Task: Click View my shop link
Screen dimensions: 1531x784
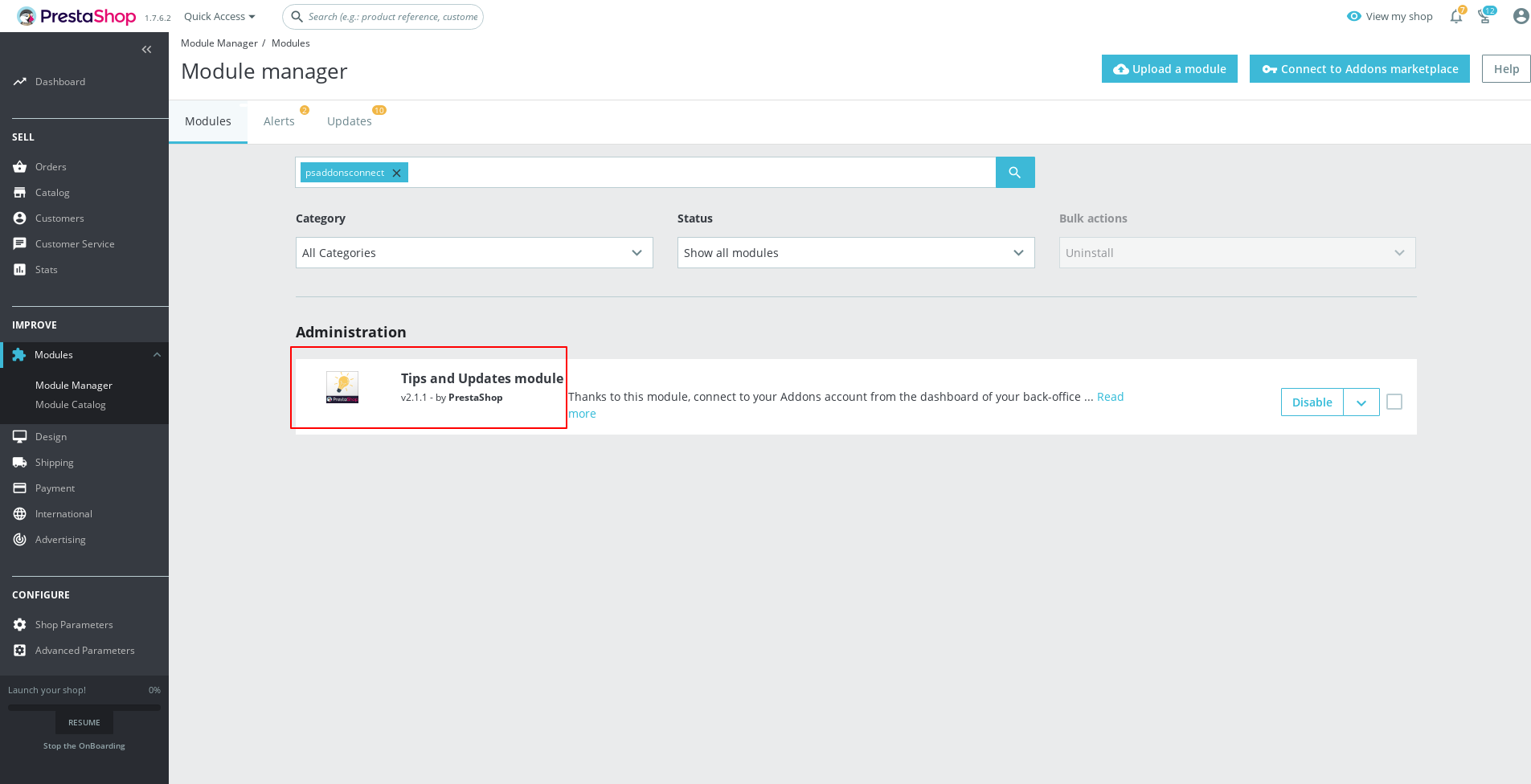Action: [x=1399, y=16]
